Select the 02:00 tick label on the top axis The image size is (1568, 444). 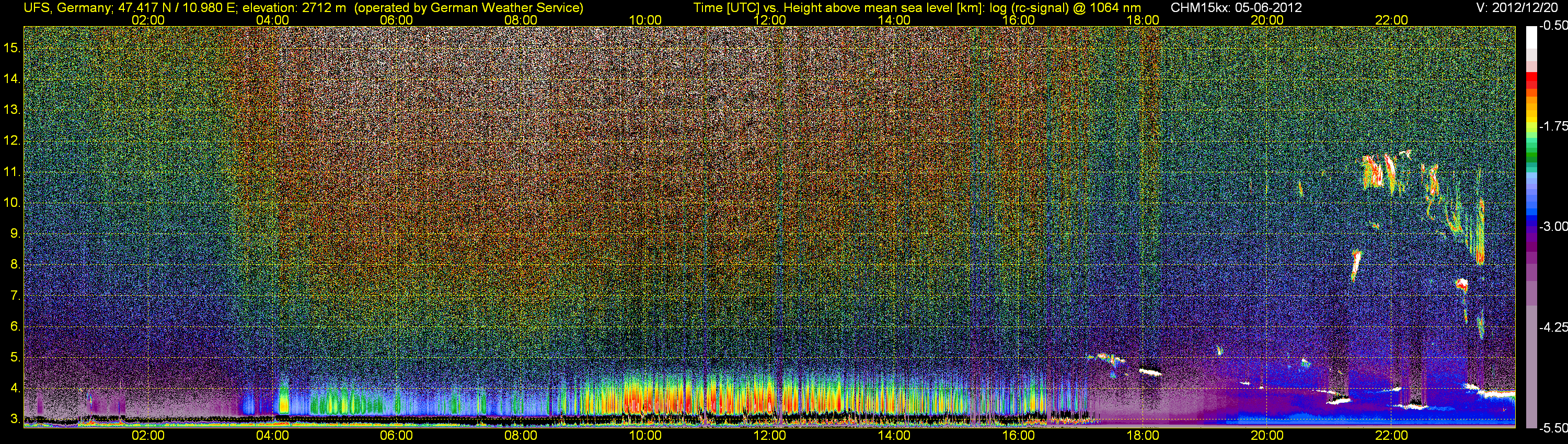148,20
